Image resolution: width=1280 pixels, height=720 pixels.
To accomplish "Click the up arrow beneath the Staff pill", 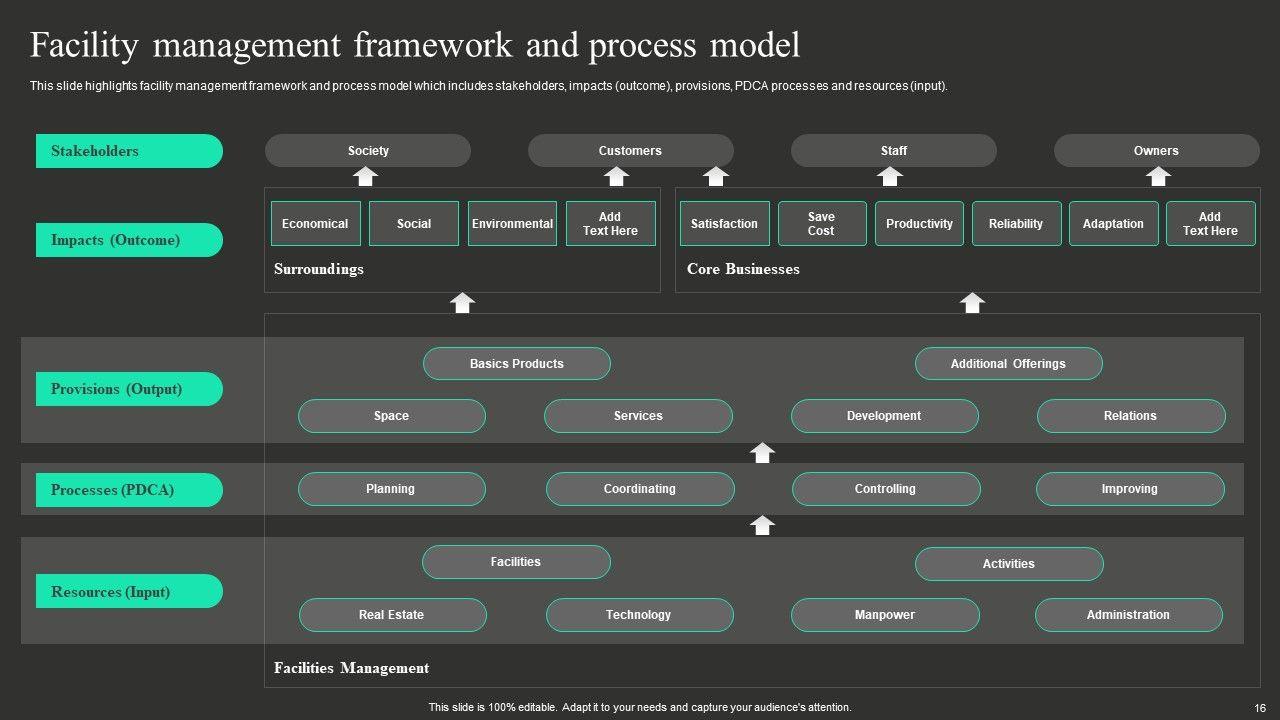I will point(889,177).
